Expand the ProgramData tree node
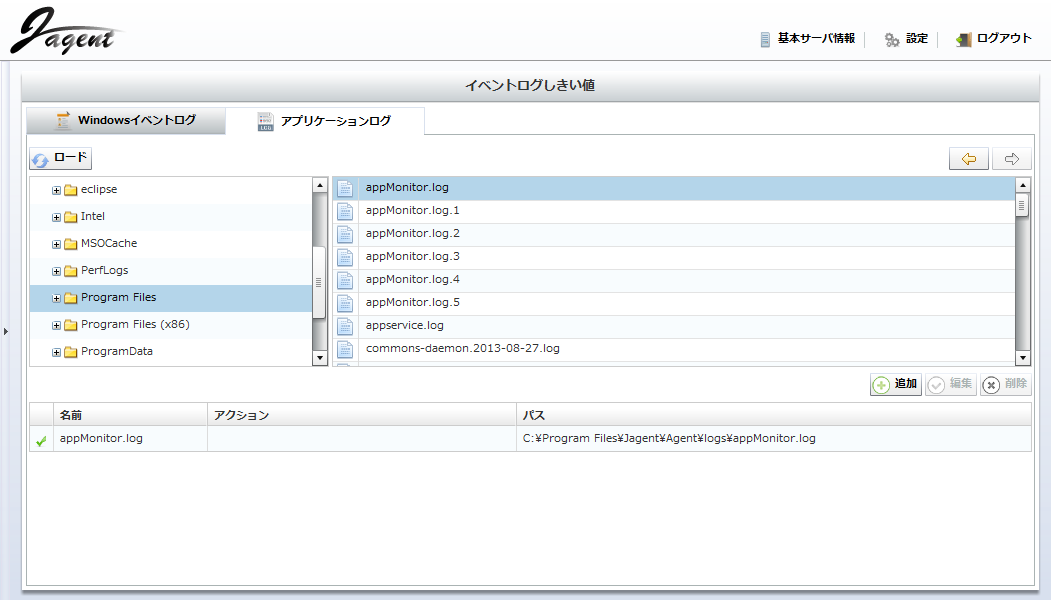This screenshot has height=600, width=1051. point(56,352)
